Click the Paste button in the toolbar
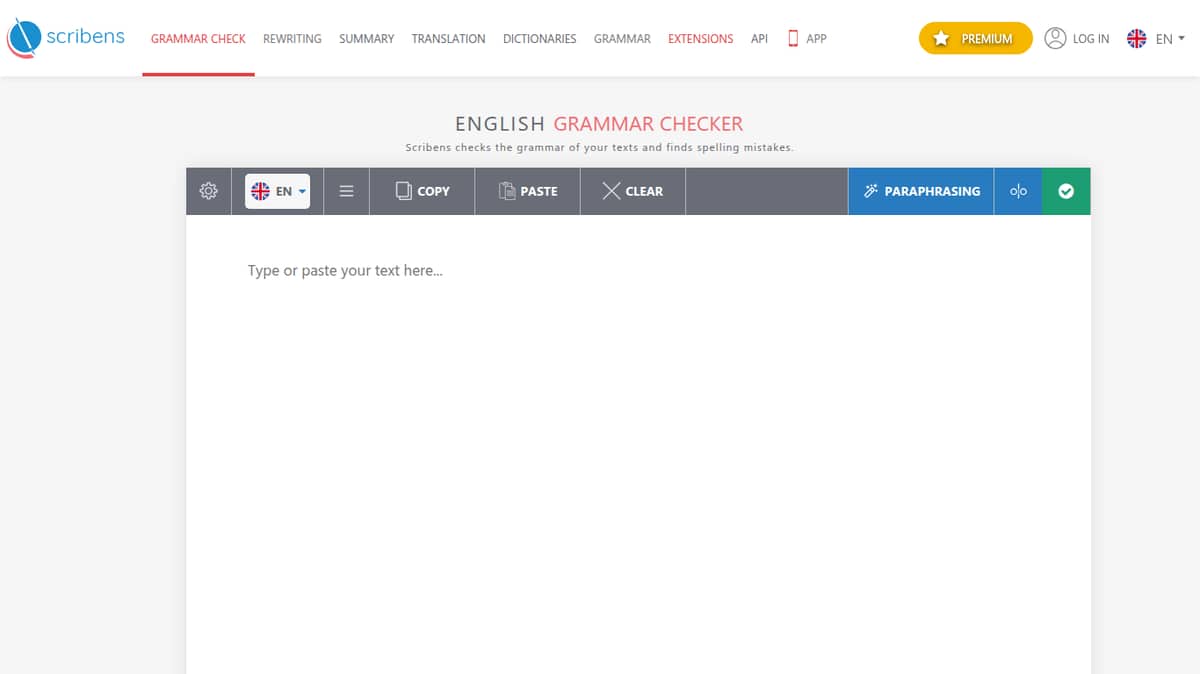 [527, 191]
